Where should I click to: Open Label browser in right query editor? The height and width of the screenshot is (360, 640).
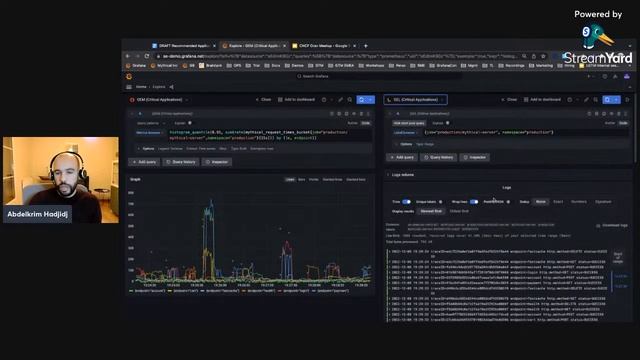pos(405,133)
